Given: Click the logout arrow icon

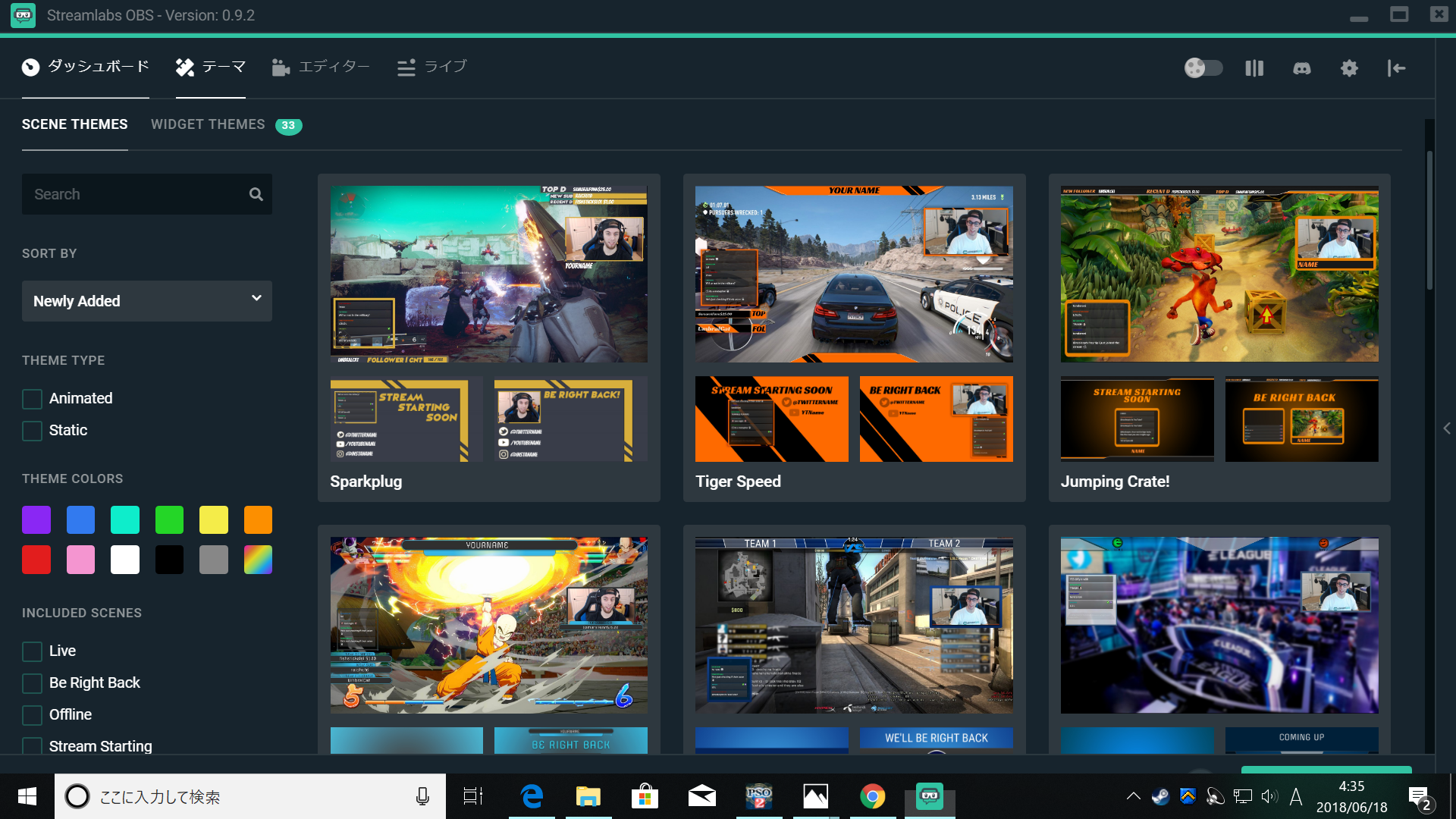Looking at the screenshot, I should [1396, 68].
